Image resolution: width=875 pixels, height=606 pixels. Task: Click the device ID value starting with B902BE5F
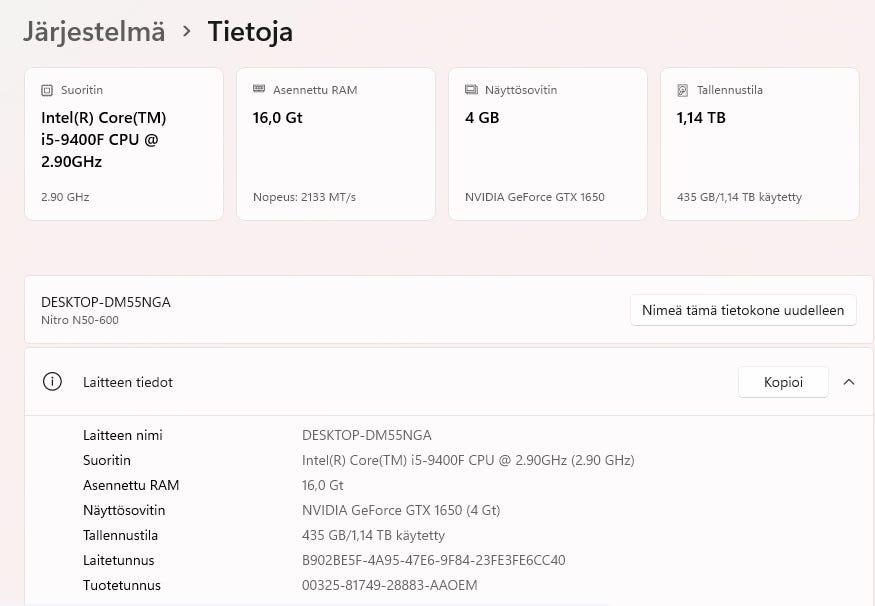[434, 560]
